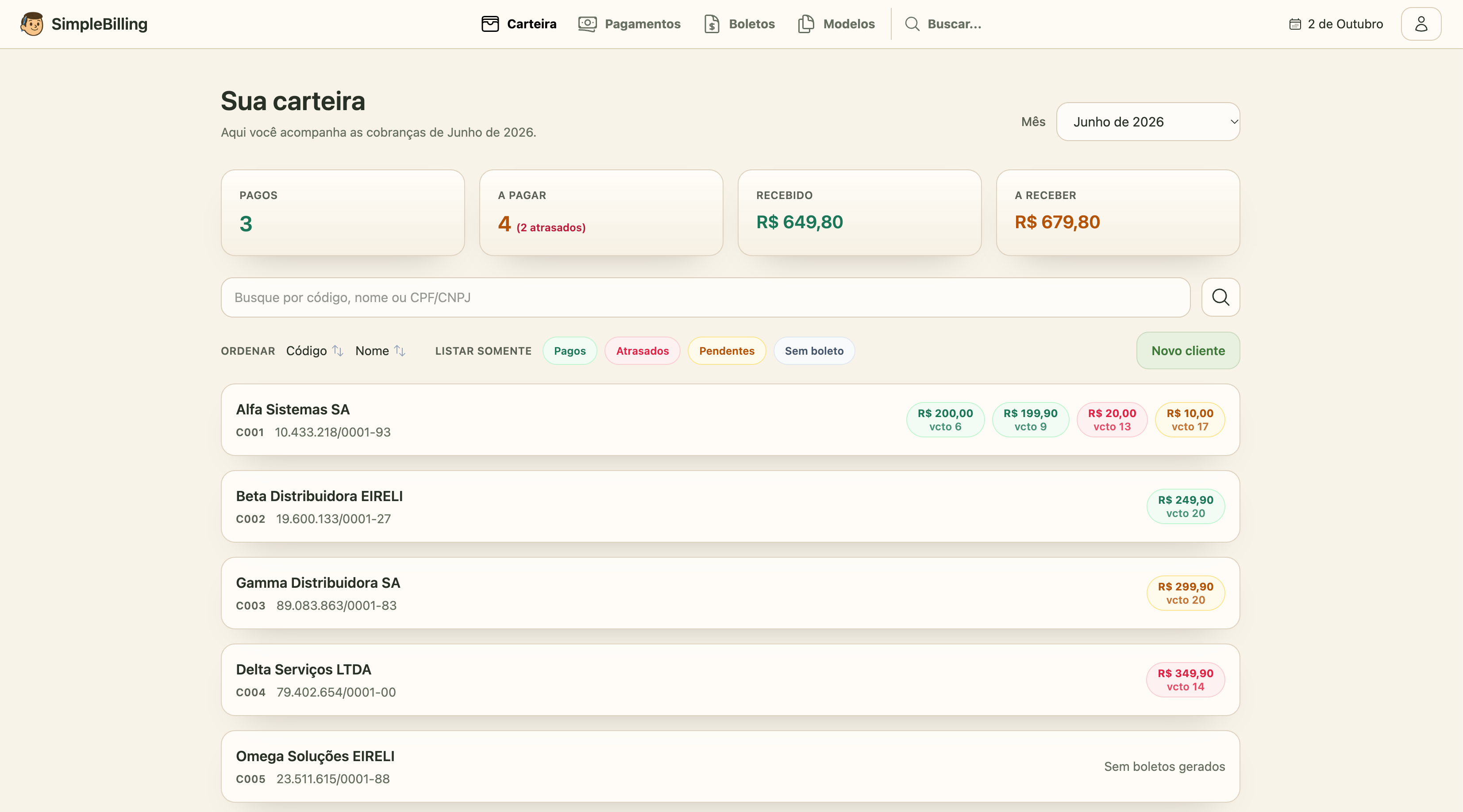Click the Pagamentos banknote icon
This screenshot has width=1463, height=812.
pyautogui.click(x=587, y=24)
